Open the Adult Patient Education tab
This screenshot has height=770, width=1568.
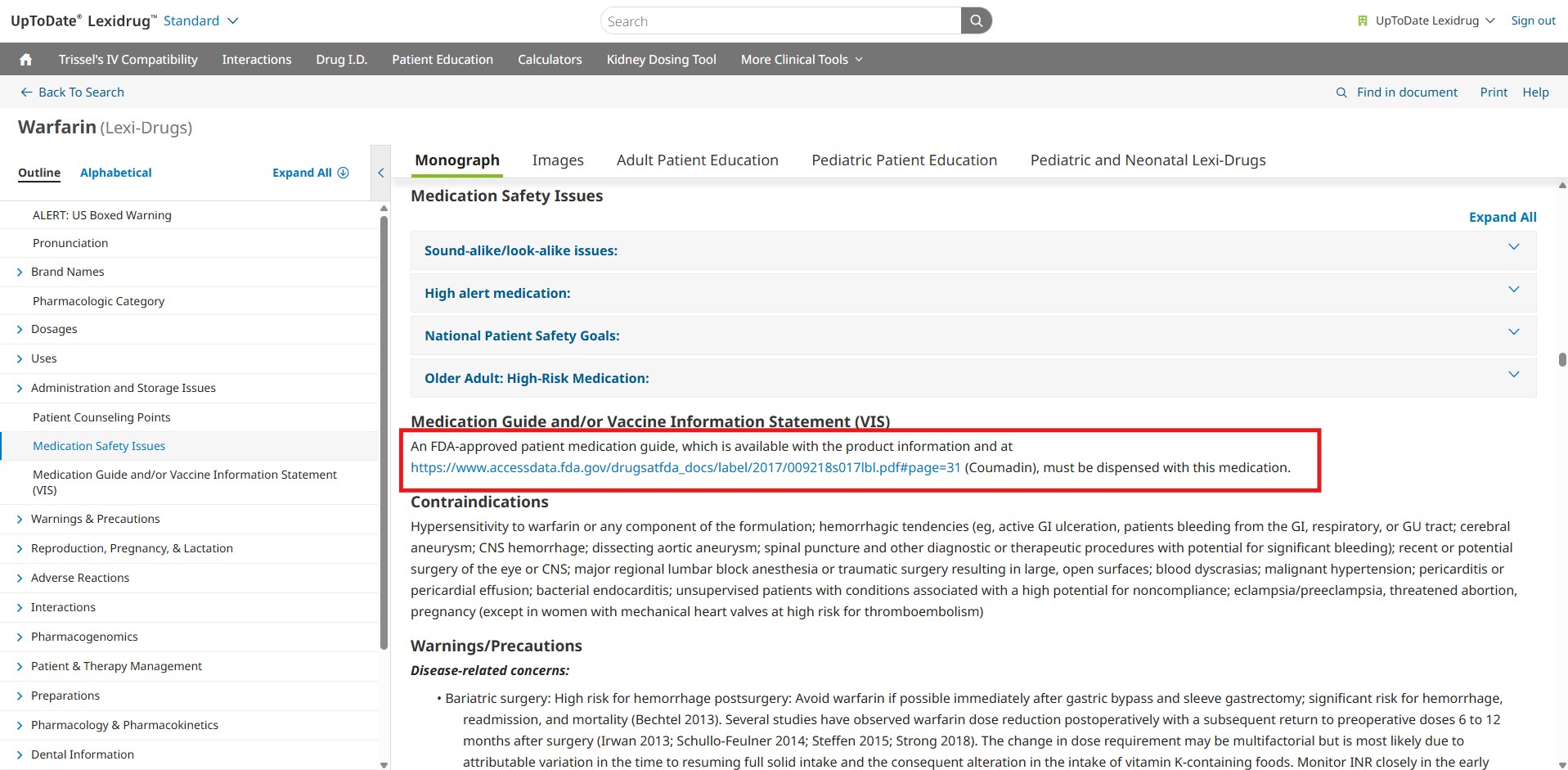pyautogui.click(x=697, y=160)
